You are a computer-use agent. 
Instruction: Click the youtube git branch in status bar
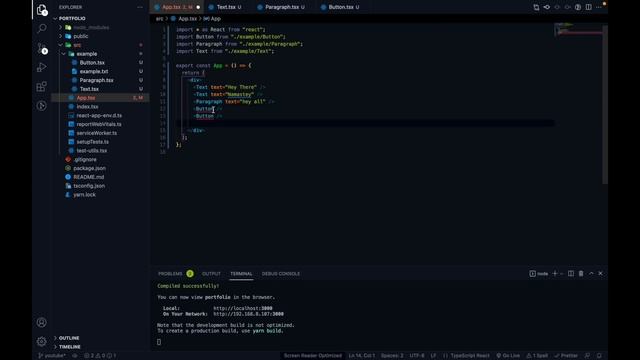(52, 356)
